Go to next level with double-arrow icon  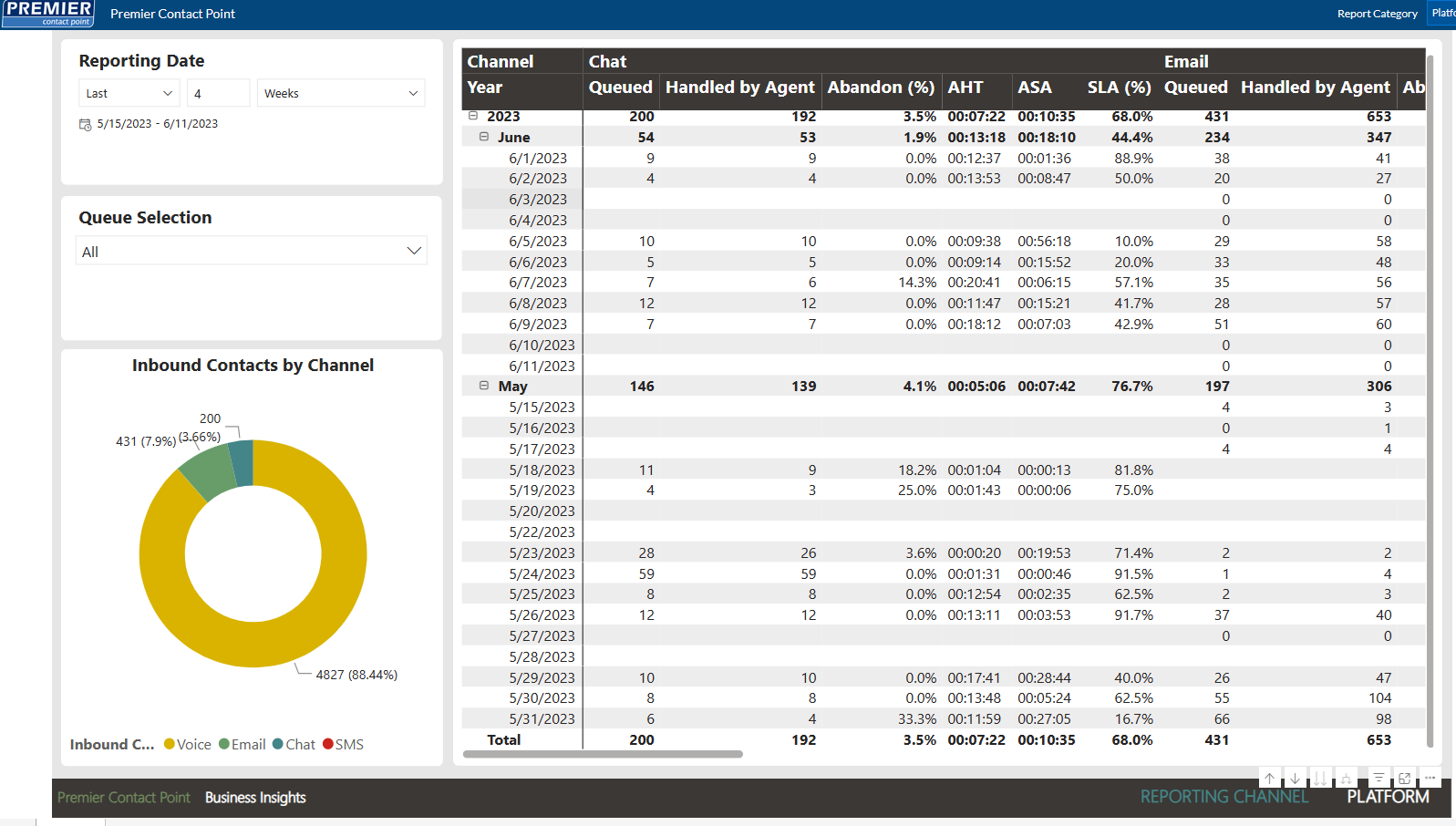tap(1320, 779)
